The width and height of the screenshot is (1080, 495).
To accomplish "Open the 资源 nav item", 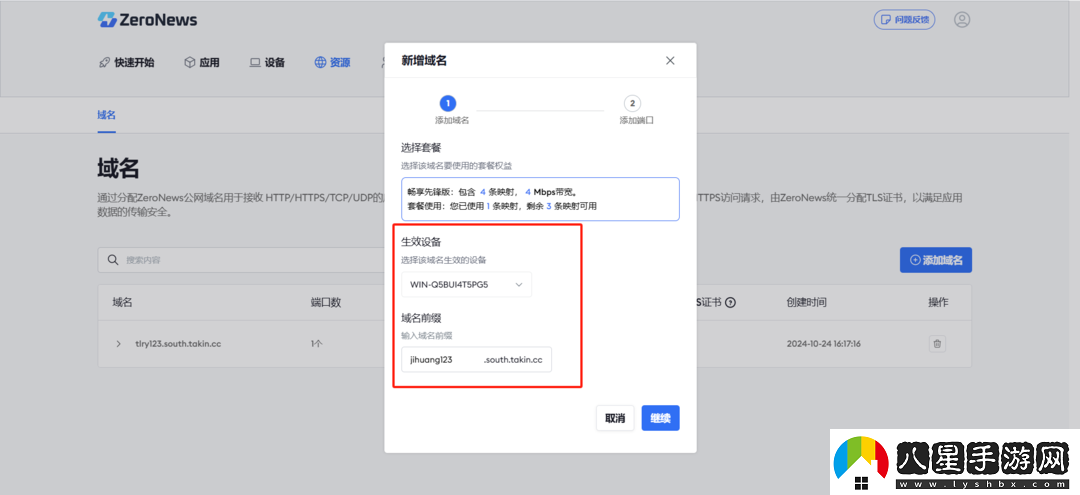I will tap(332, 62).
